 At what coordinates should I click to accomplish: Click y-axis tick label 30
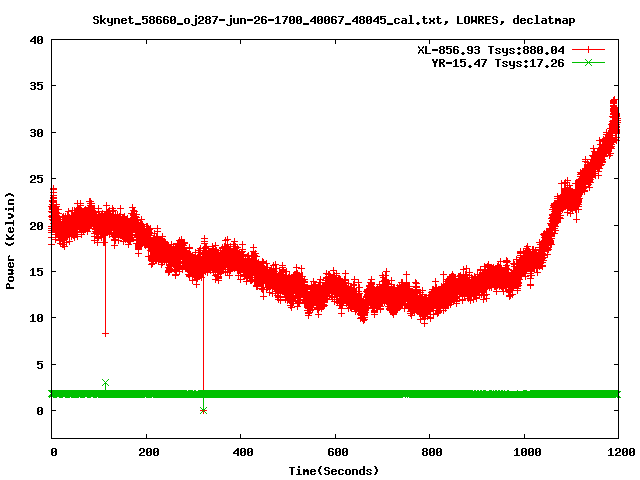point(36,133)
